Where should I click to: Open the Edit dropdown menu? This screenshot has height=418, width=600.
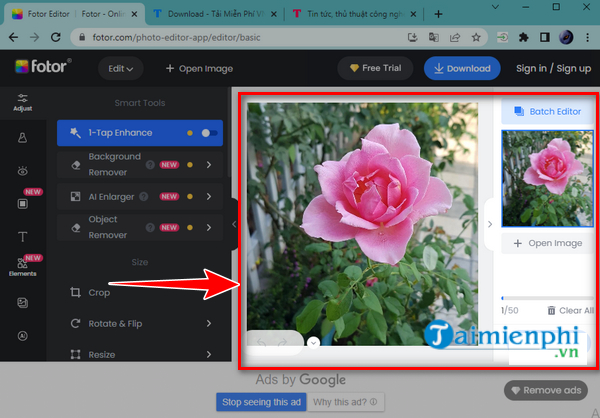[121, 69]
